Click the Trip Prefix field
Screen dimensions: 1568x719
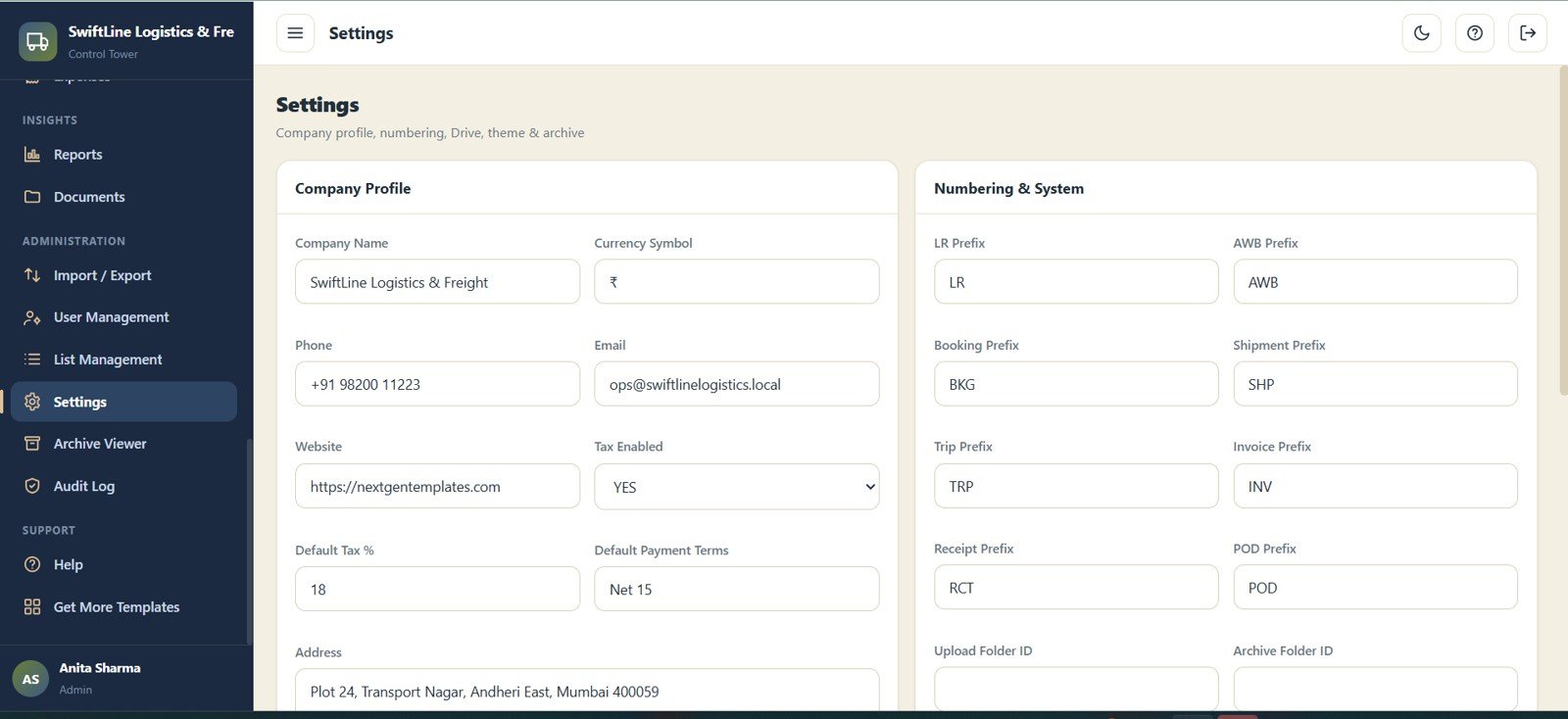(x=1076, y=486)
